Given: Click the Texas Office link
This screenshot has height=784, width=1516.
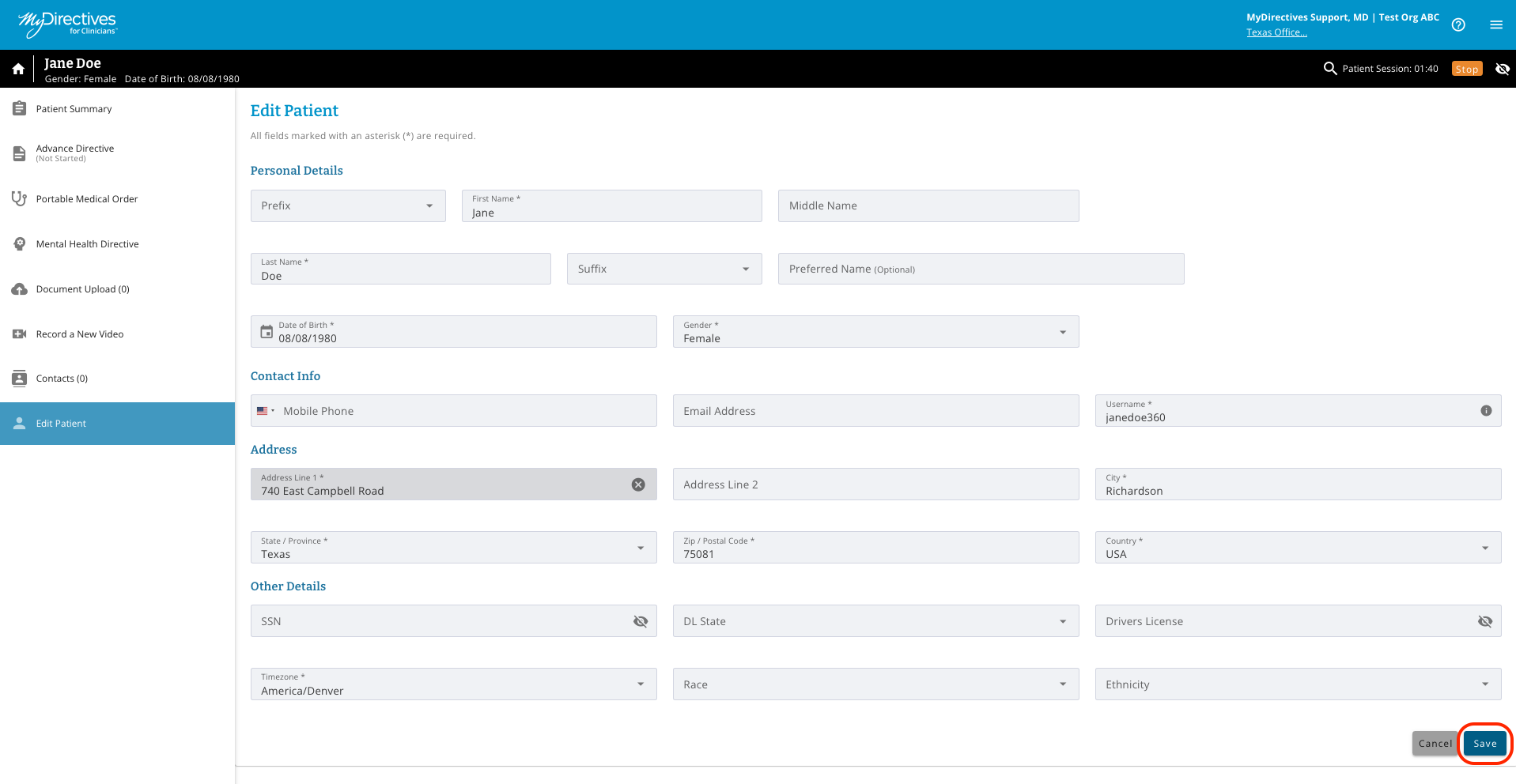Looking at the screenshot, I should click(x=1276, y=32).
